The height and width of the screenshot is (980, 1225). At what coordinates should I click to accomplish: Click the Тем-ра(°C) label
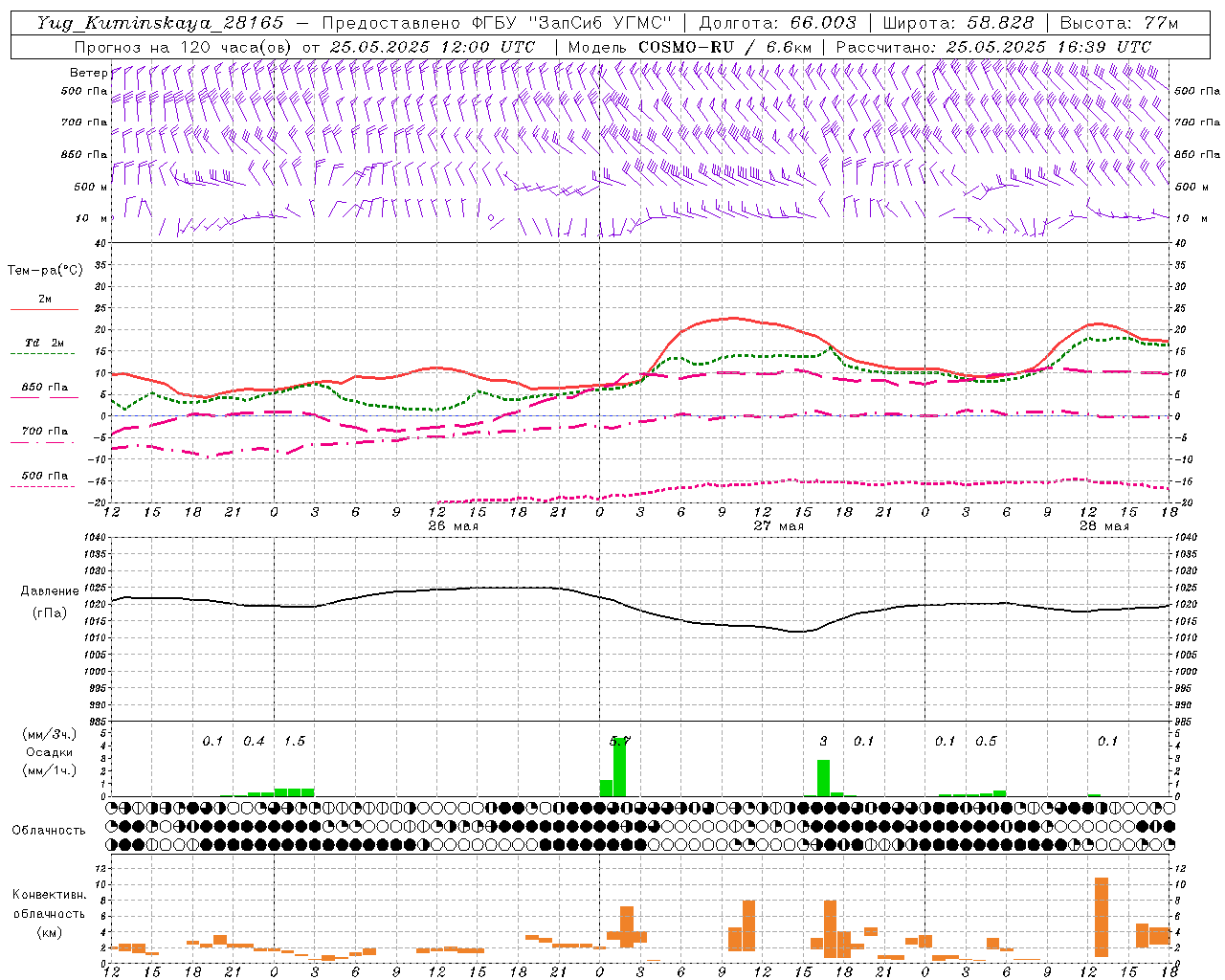pos(45,271)
